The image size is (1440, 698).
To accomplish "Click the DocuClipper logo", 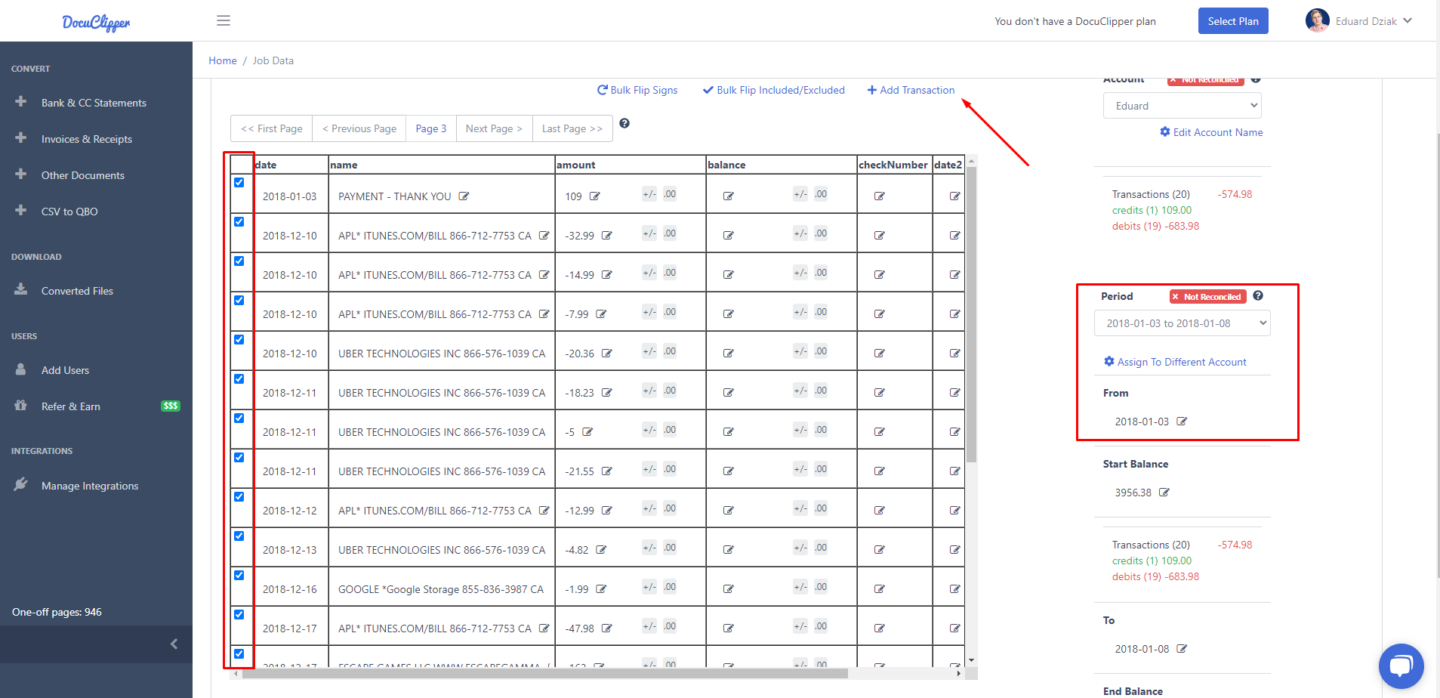I will click(x=96, y=21).
